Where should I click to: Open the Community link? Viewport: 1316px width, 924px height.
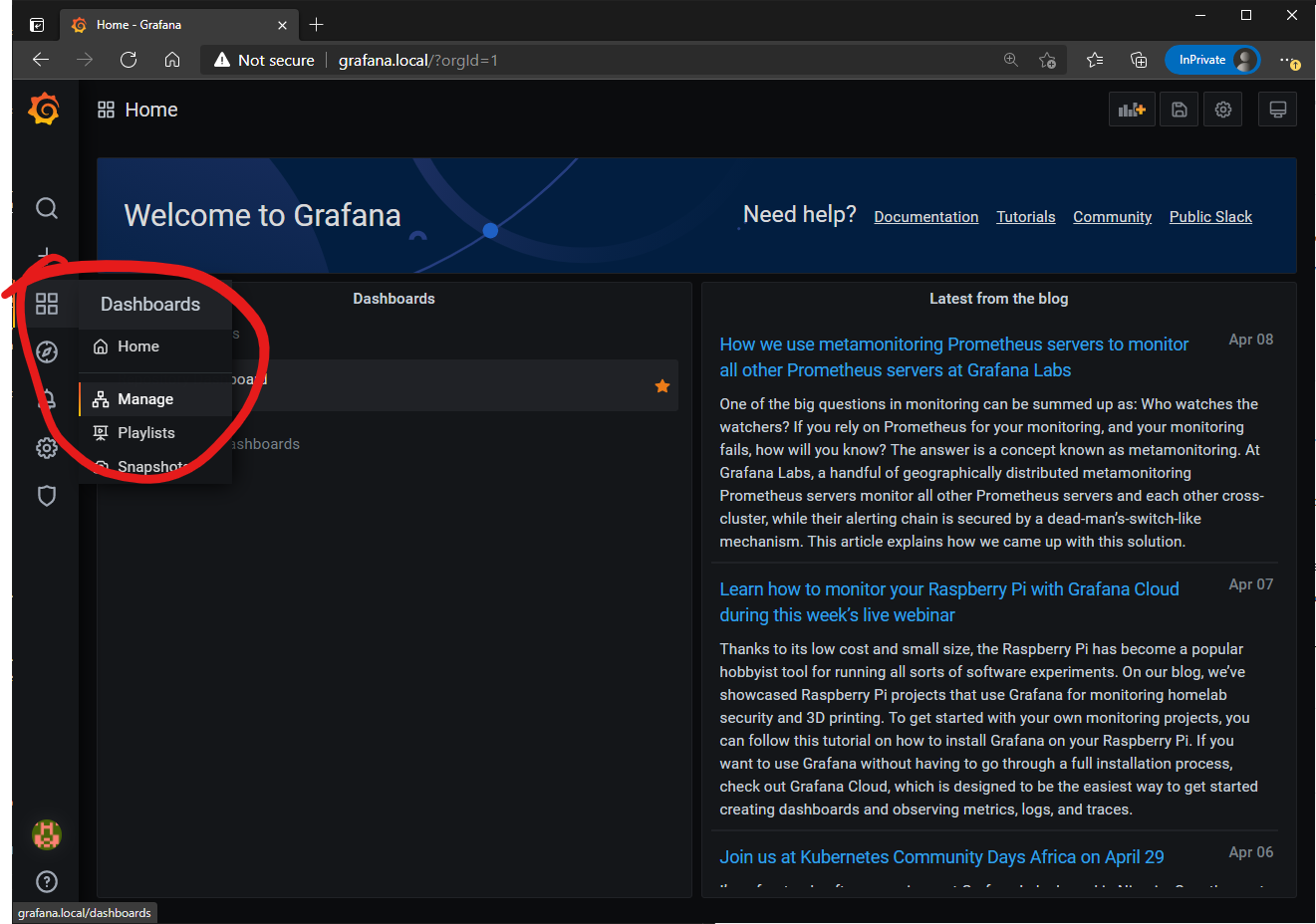coord(1112,217)
